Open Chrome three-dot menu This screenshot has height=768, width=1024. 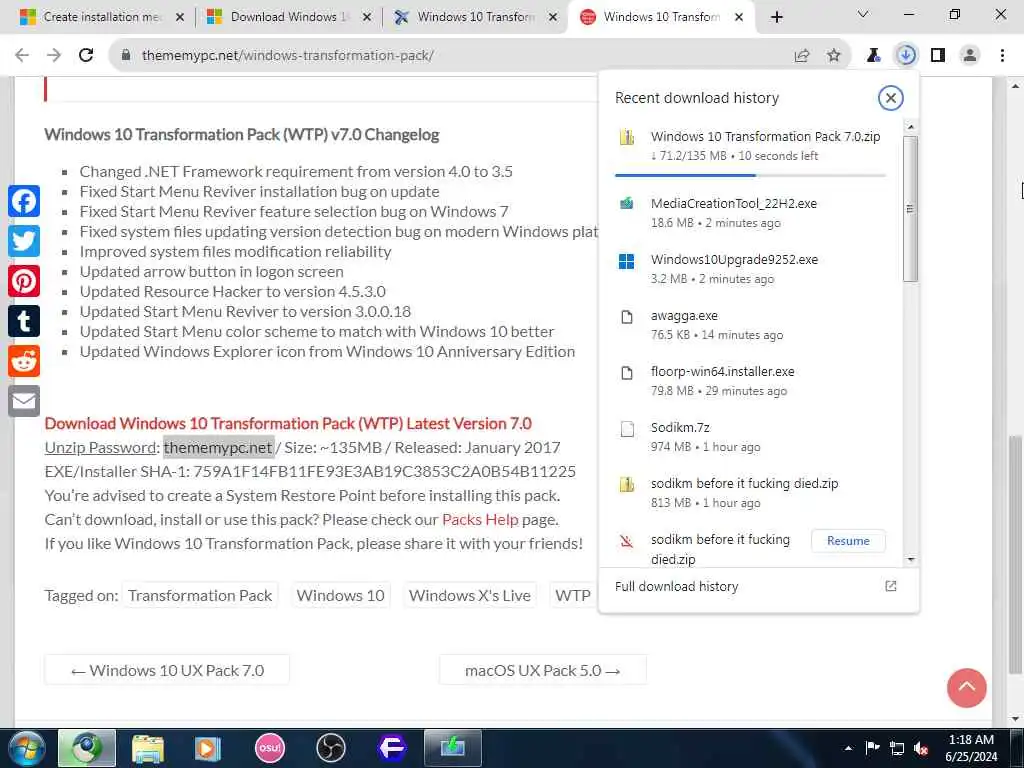(x=1002, y=56)
